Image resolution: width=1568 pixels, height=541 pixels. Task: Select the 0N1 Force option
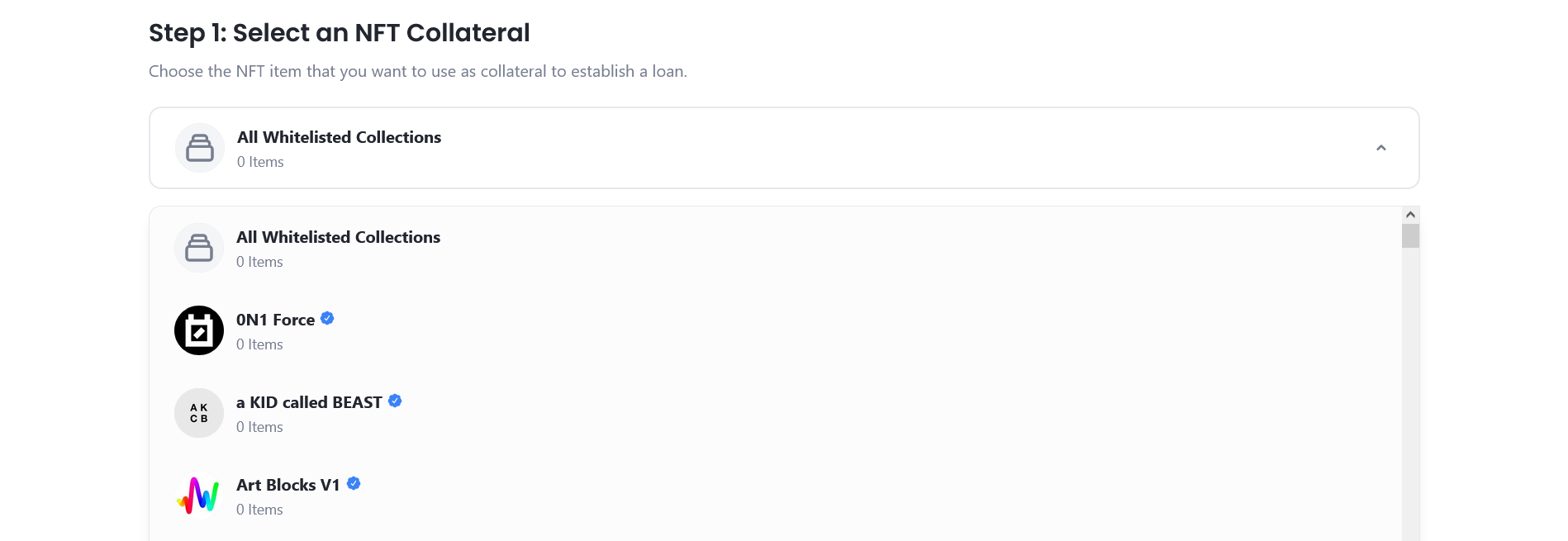(x=776, y=330)
